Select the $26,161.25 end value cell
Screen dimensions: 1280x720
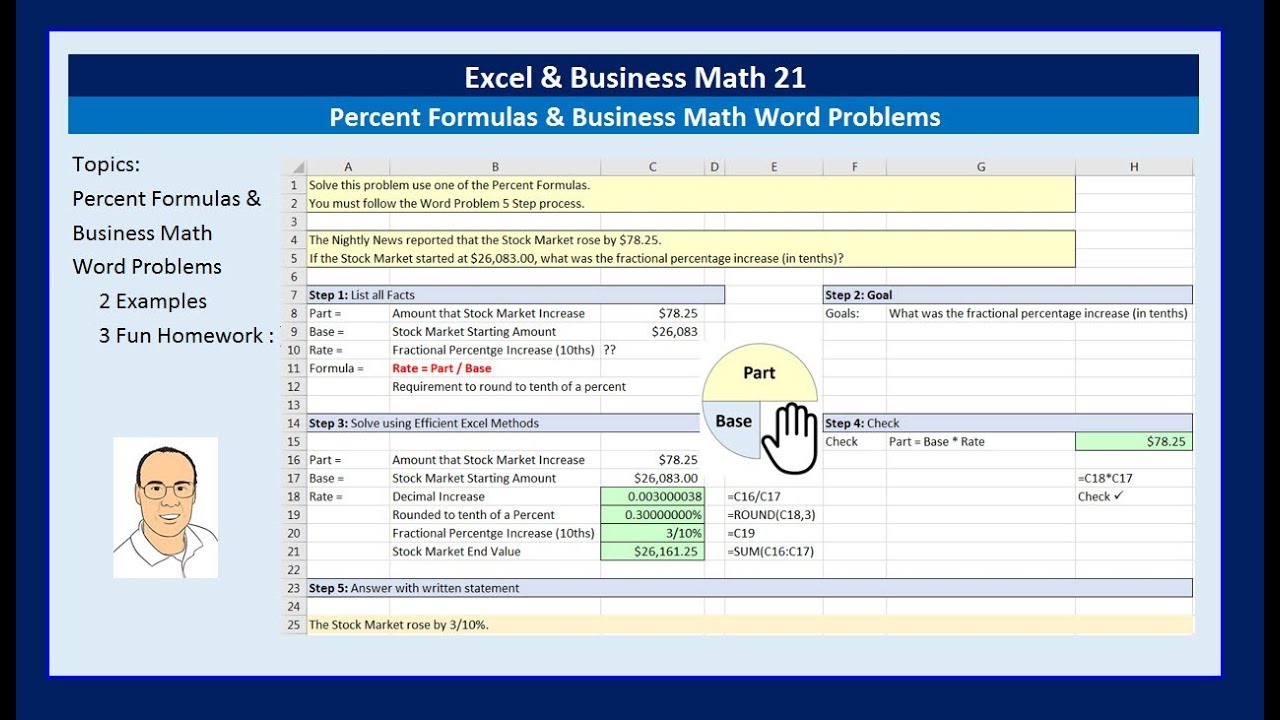click(653, 551)
